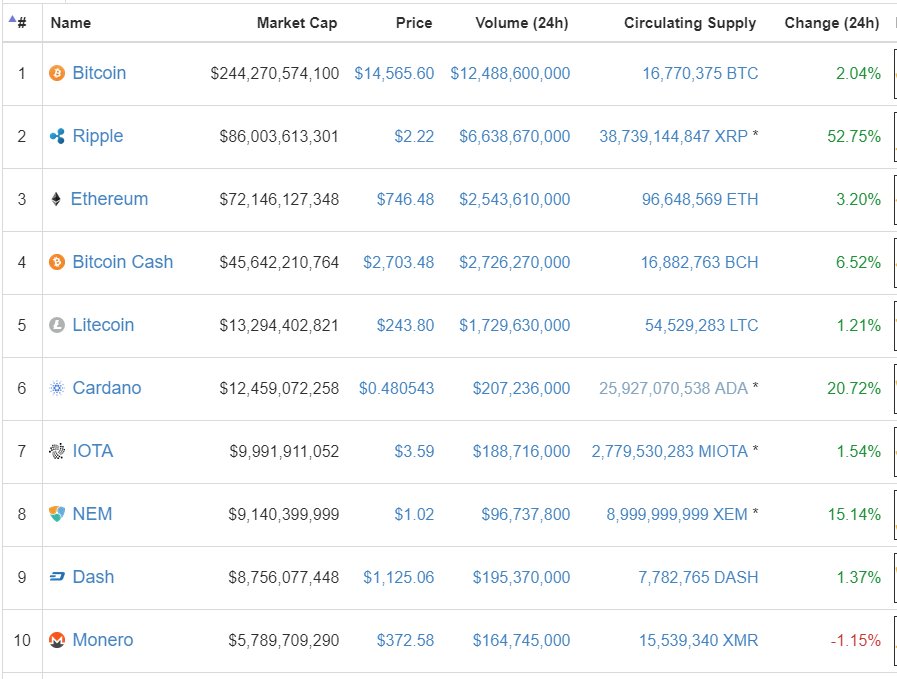This screenshot has width=897, height=679.
Task: Click the Cardano logo icon
Action: tap(57, 388)
